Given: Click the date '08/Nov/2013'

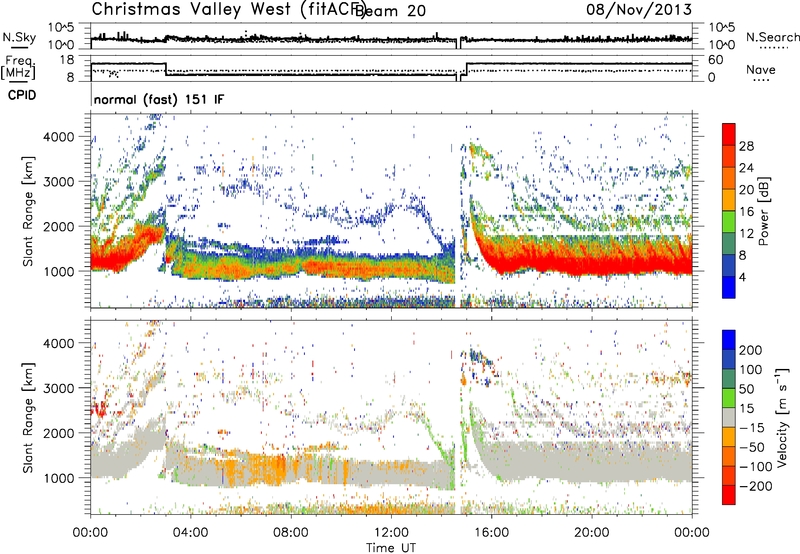Looking at the screenshot, I should tap(639, 10).
